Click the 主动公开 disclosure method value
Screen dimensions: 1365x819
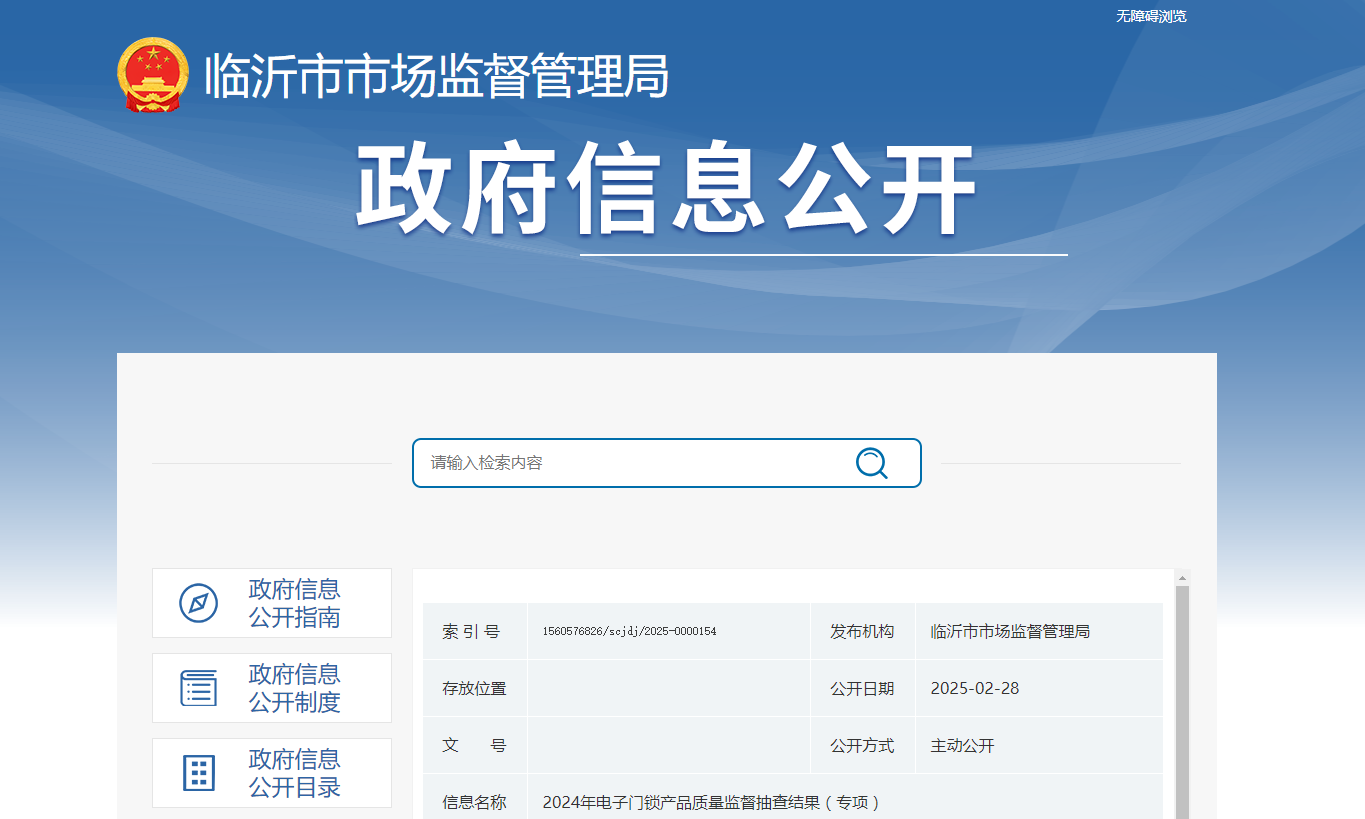[x=962, y=746]
